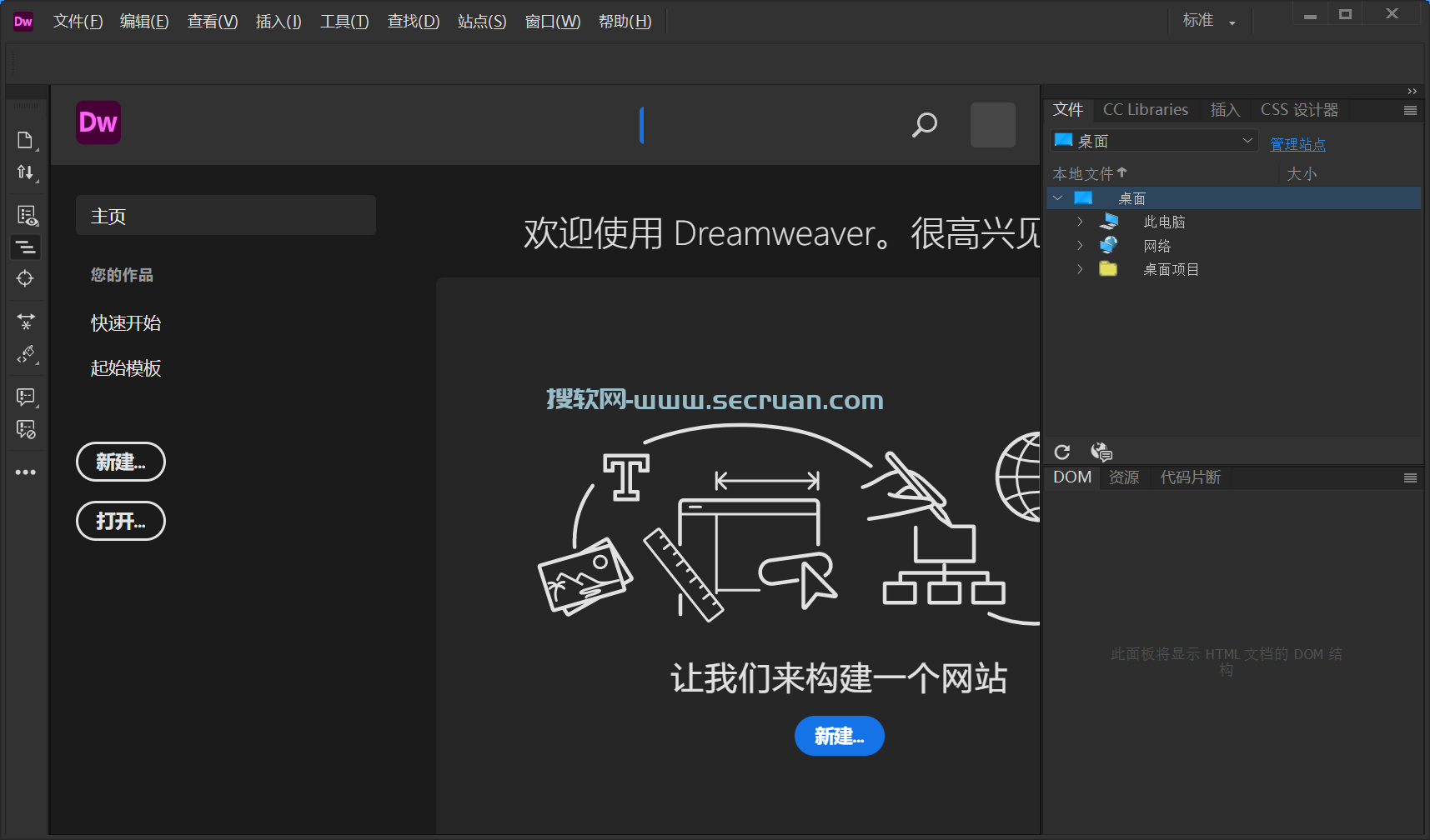Open the 桌面 site dropdown
The height and width of the screenshot is (840, 1430).
(x=1154, y=141)
